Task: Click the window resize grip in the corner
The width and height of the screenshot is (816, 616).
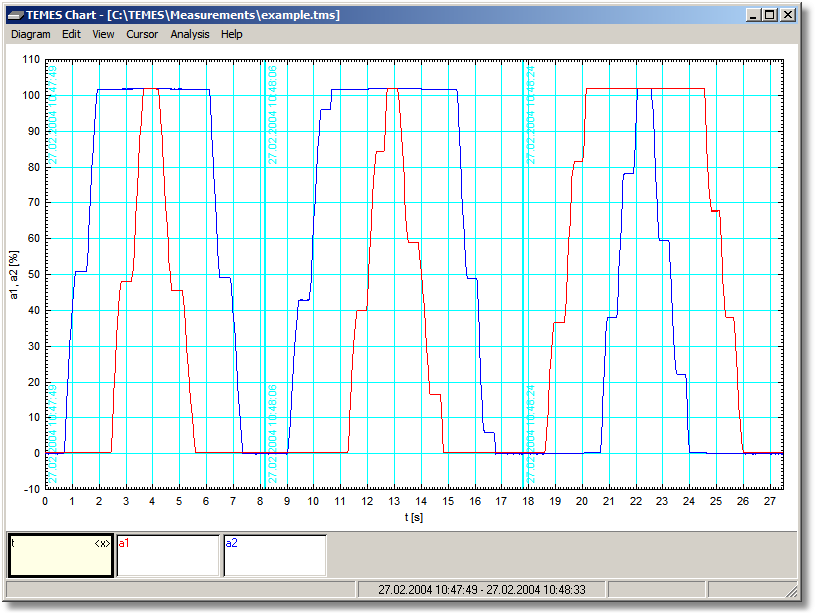Action: (x=791, y=590)
